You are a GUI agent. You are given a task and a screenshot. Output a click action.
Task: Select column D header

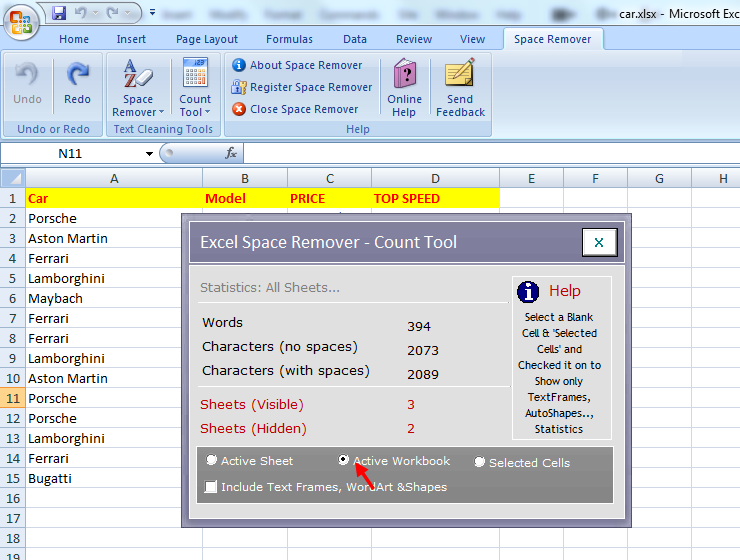click(435, 179)
